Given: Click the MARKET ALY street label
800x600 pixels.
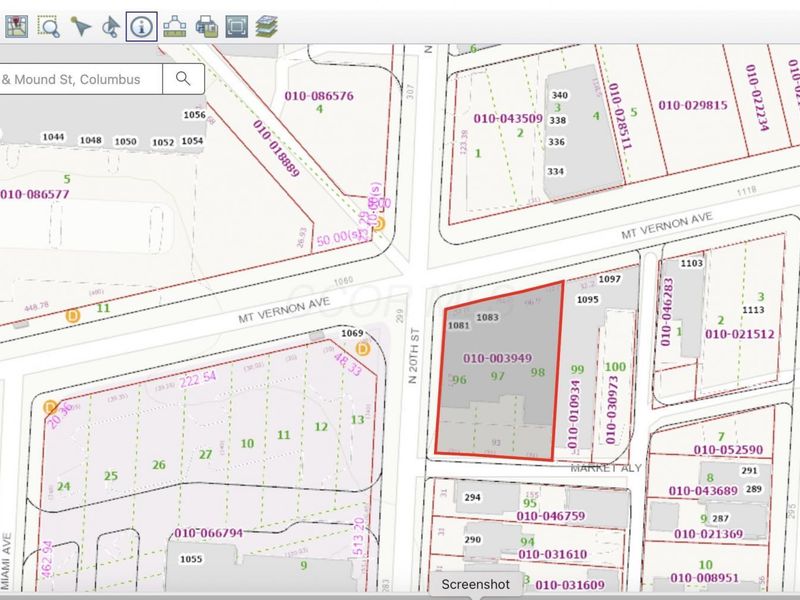Looking at the screenshot, I should click(606, 467).
